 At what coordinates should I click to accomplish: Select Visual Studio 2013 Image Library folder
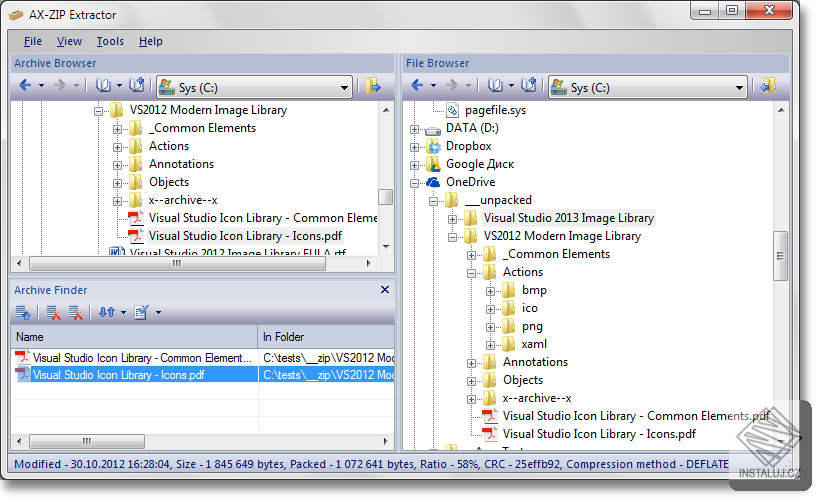568,218
